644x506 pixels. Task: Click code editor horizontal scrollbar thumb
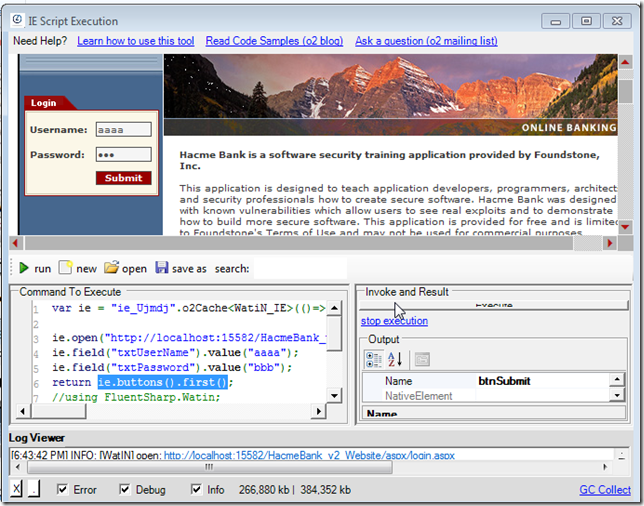pyautogui.click(x=59, y=411)
